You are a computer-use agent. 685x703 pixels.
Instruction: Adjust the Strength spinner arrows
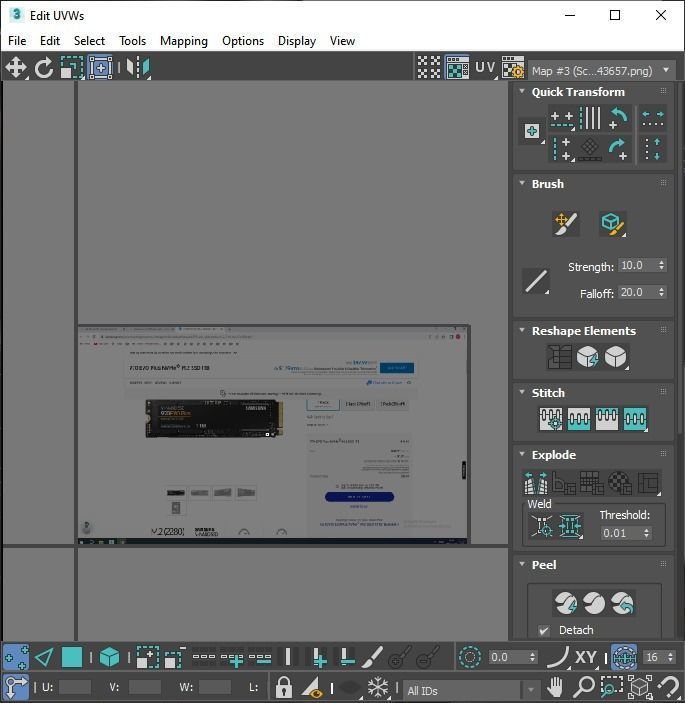662,265
